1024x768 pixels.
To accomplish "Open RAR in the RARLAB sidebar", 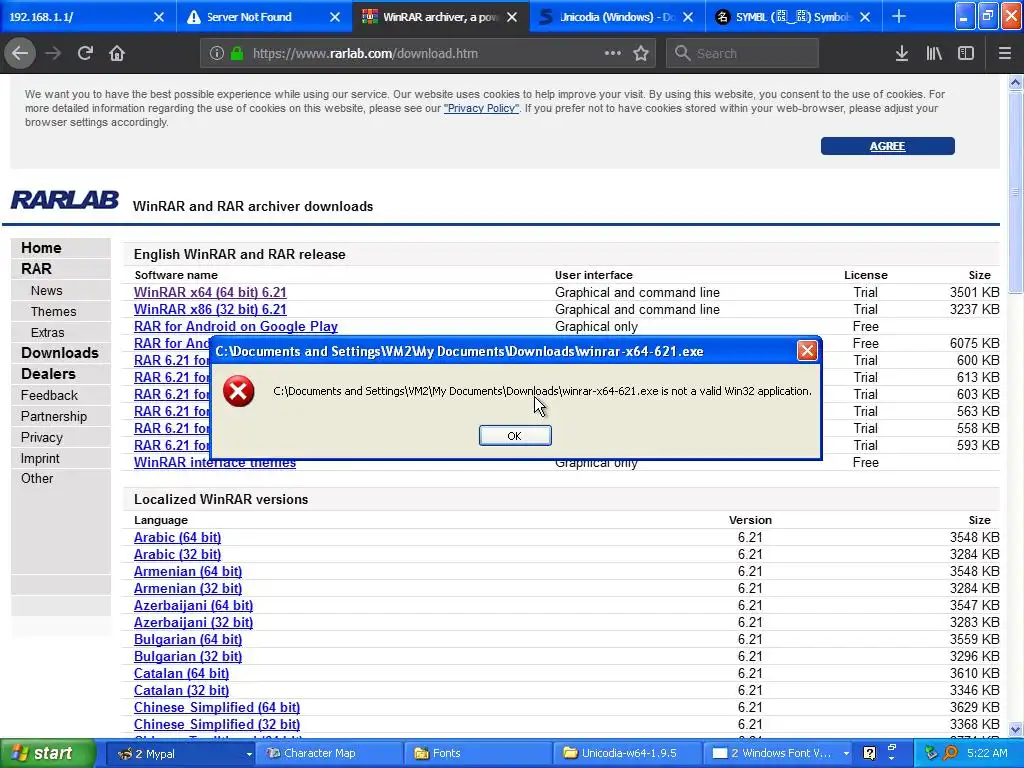I will coord(36,269).
